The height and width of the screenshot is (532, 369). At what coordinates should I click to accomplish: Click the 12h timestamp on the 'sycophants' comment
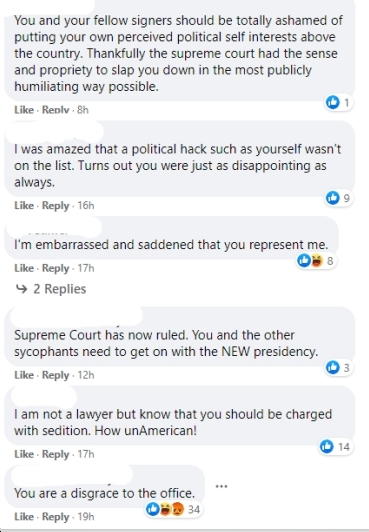click(86, 375)
